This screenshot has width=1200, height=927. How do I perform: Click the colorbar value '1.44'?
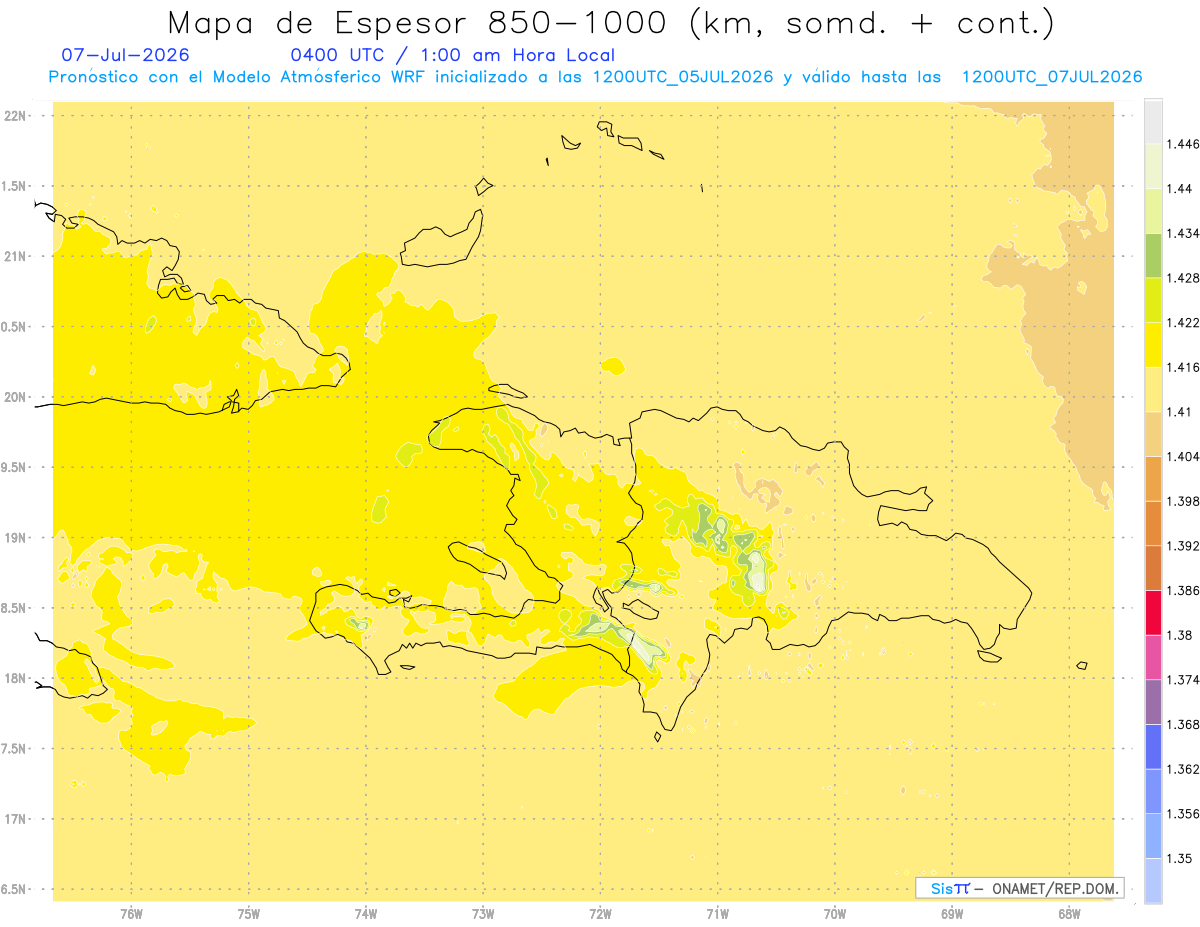pyautogui.click(x=1181, y=188)
